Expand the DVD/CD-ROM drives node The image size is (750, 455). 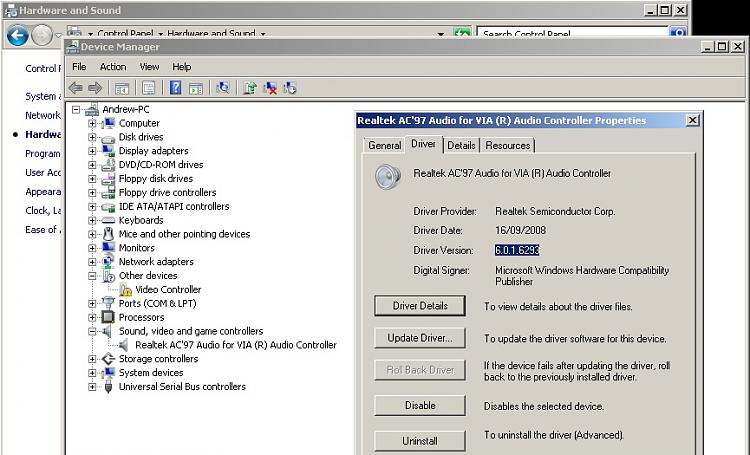tap(92, 165)
